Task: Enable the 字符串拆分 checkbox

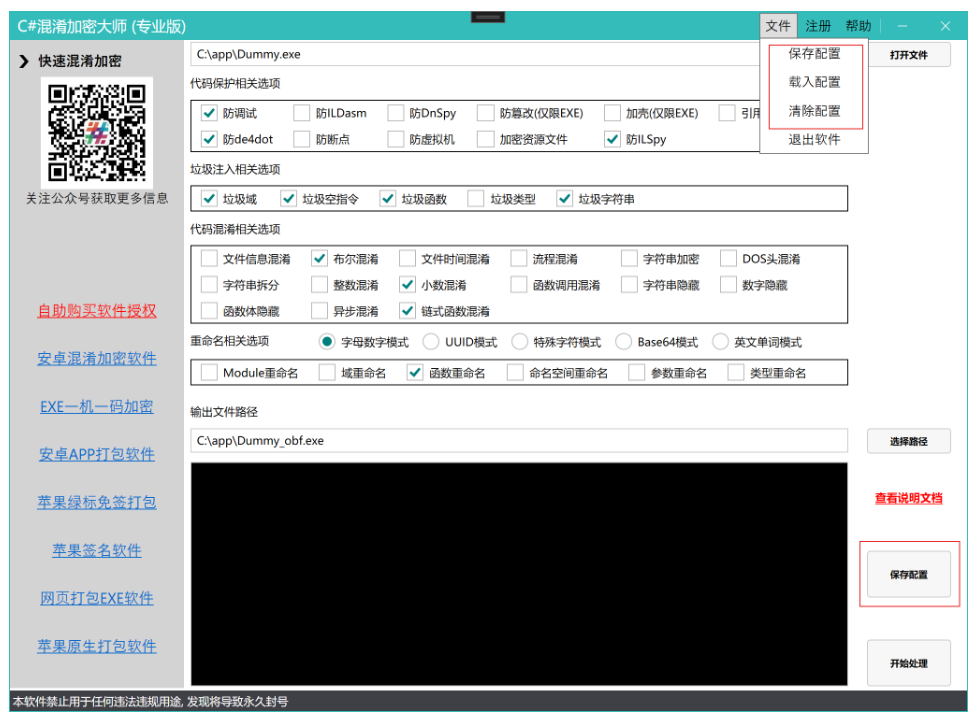Action: (x=209, y=285)
